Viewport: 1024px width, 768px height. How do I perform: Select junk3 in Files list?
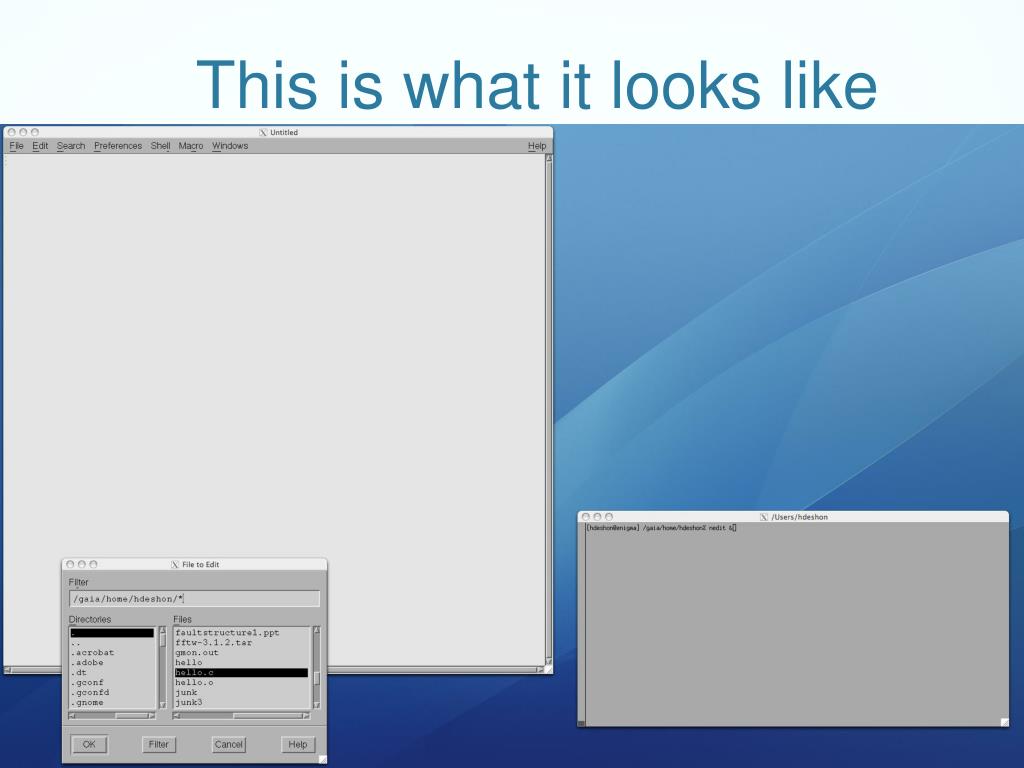click(242, 702)
